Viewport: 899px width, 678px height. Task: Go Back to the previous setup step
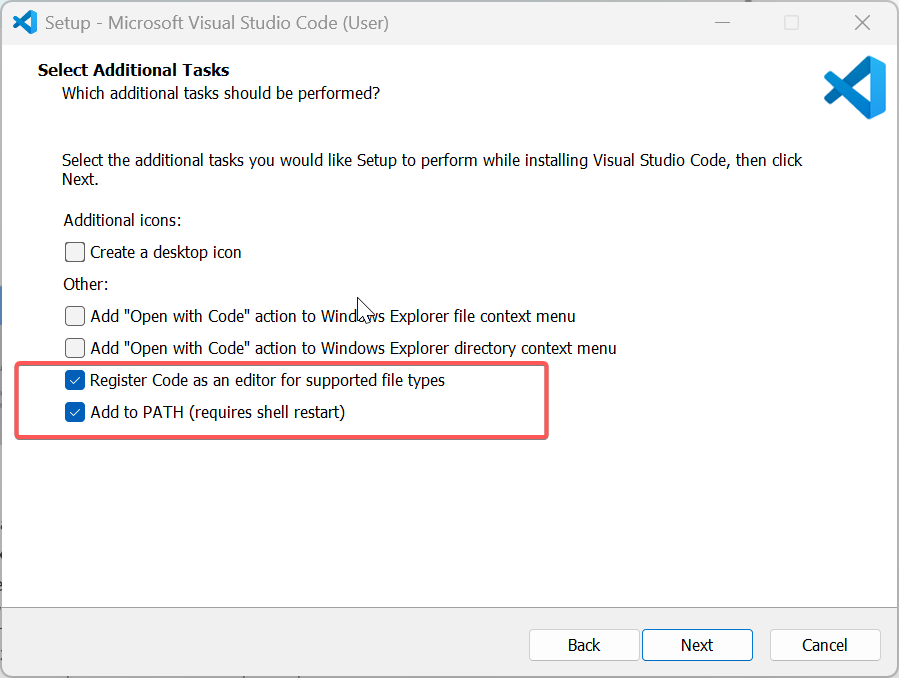(x=584, y=645)
